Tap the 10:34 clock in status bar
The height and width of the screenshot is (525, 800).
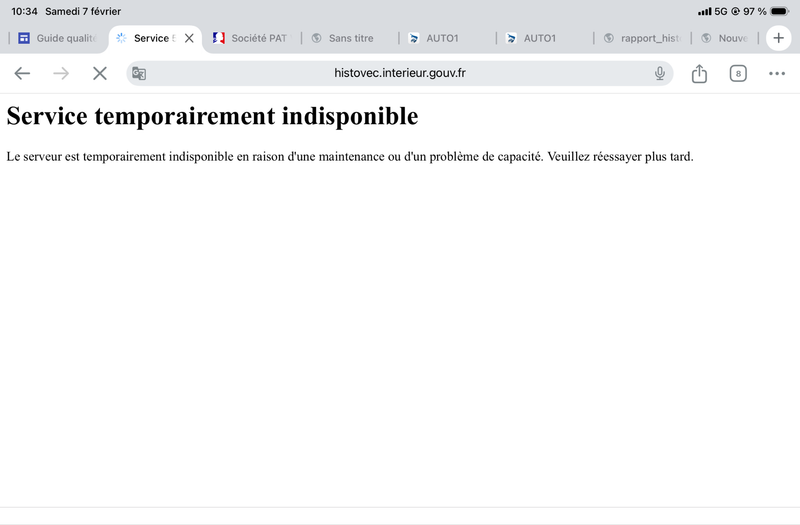tap(24, 11)
